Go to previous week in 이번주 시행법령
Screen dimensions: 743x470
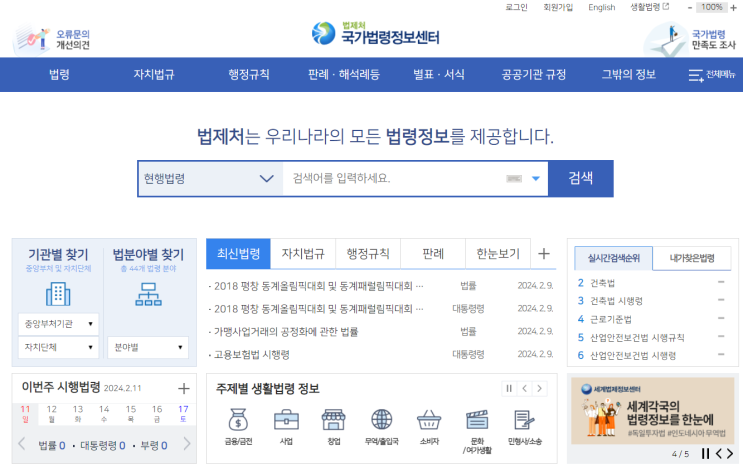[x=21, y=444]
